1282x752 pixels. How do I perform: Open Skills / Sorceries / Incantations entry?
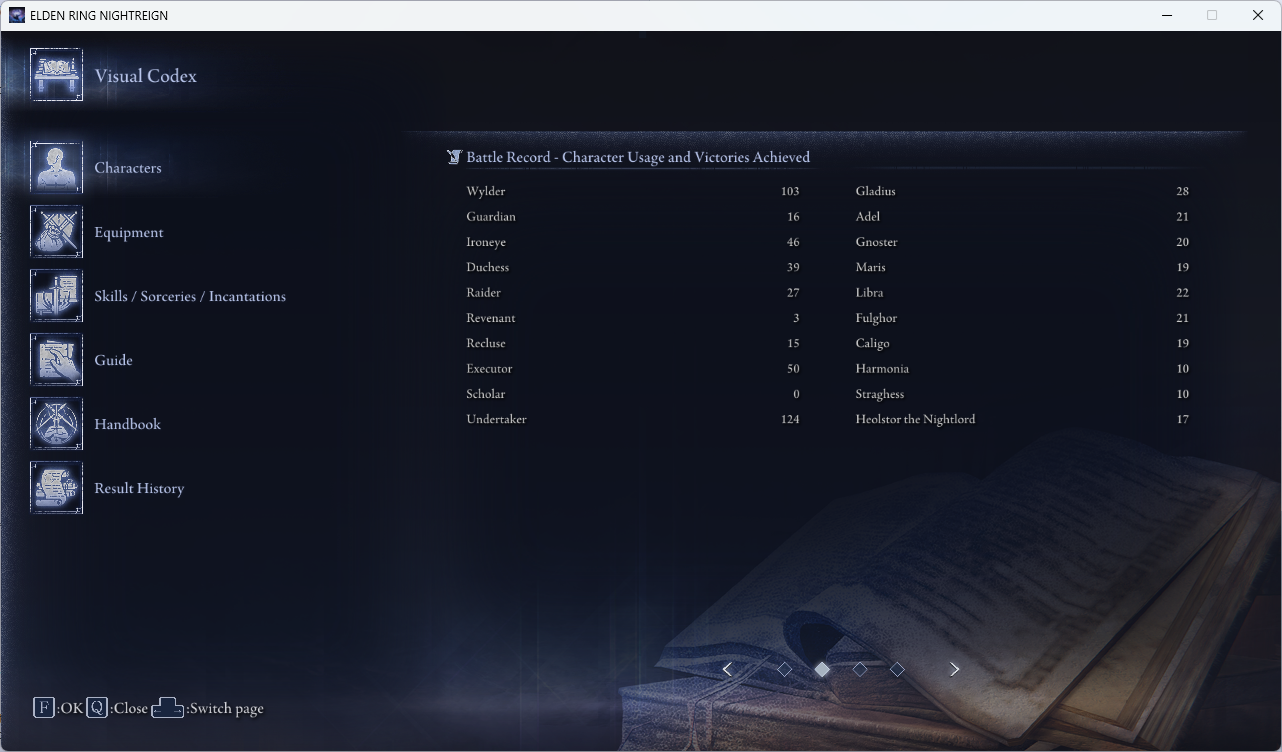190,296
